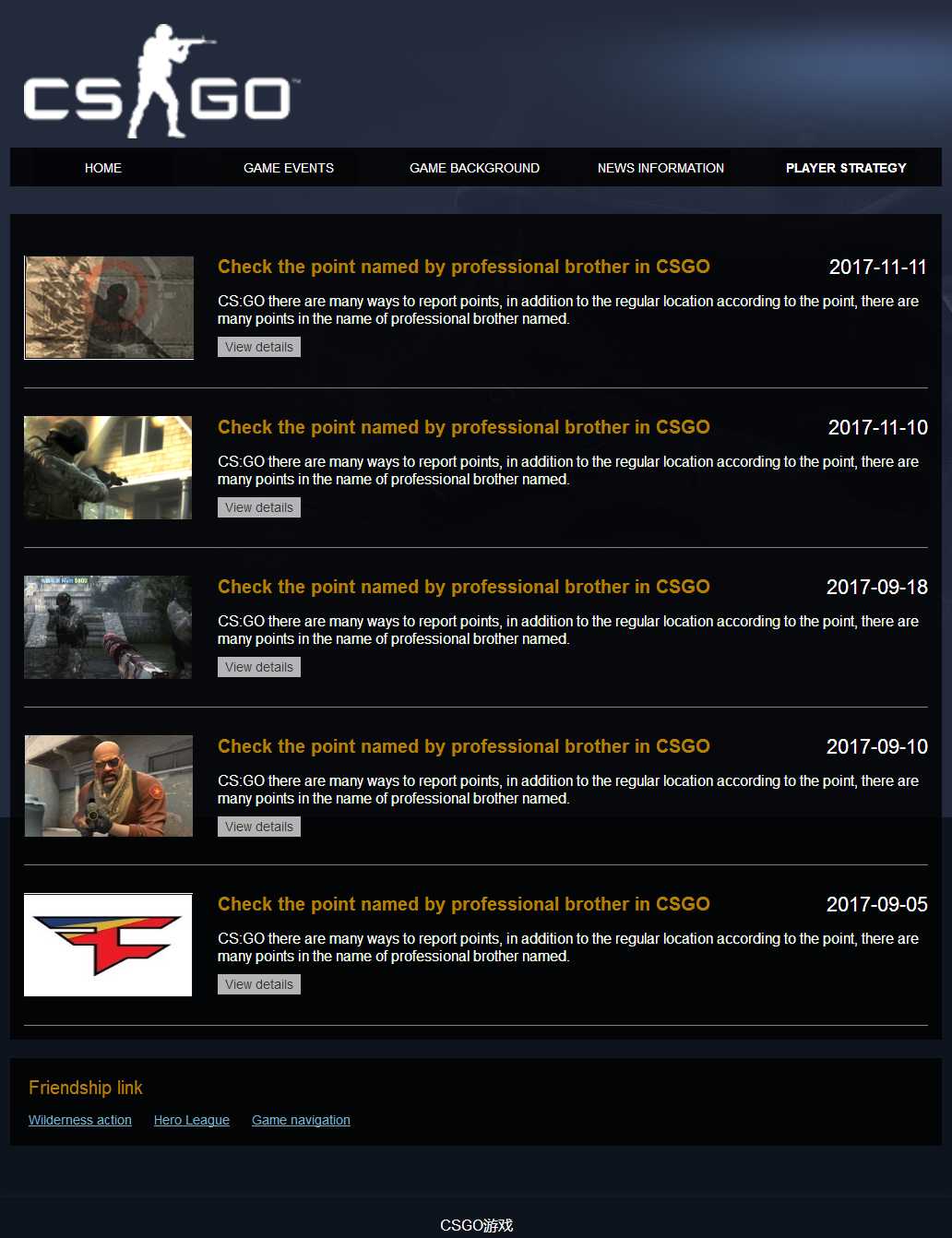Screen dimensions: 952x1238
Task: Open the article title dated 2017-11-11
Action: click(x=463, y=267)
